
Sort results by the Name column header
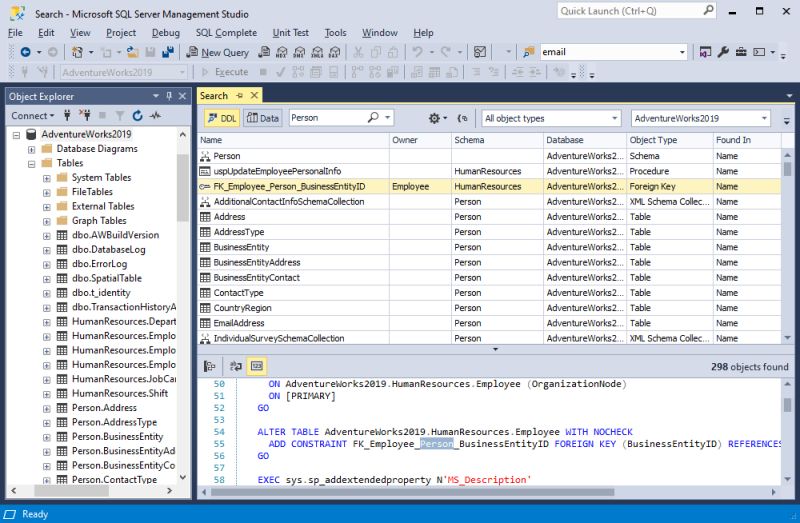[x=293, y=140]
